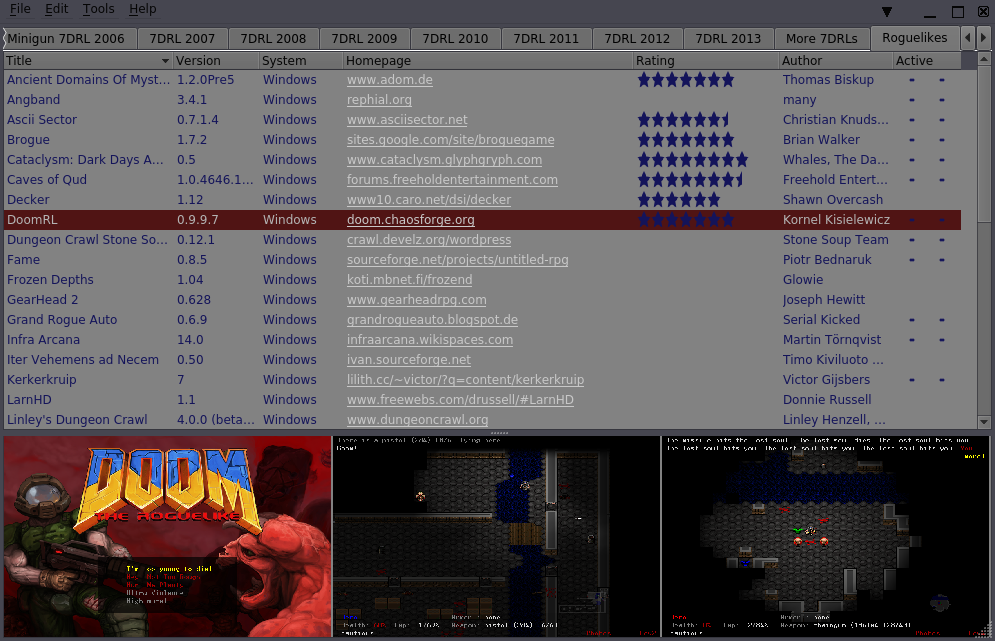Click the star rating of Ancient Domains
The height and width of the screenshot is (641, 995).
coord(685,80)
